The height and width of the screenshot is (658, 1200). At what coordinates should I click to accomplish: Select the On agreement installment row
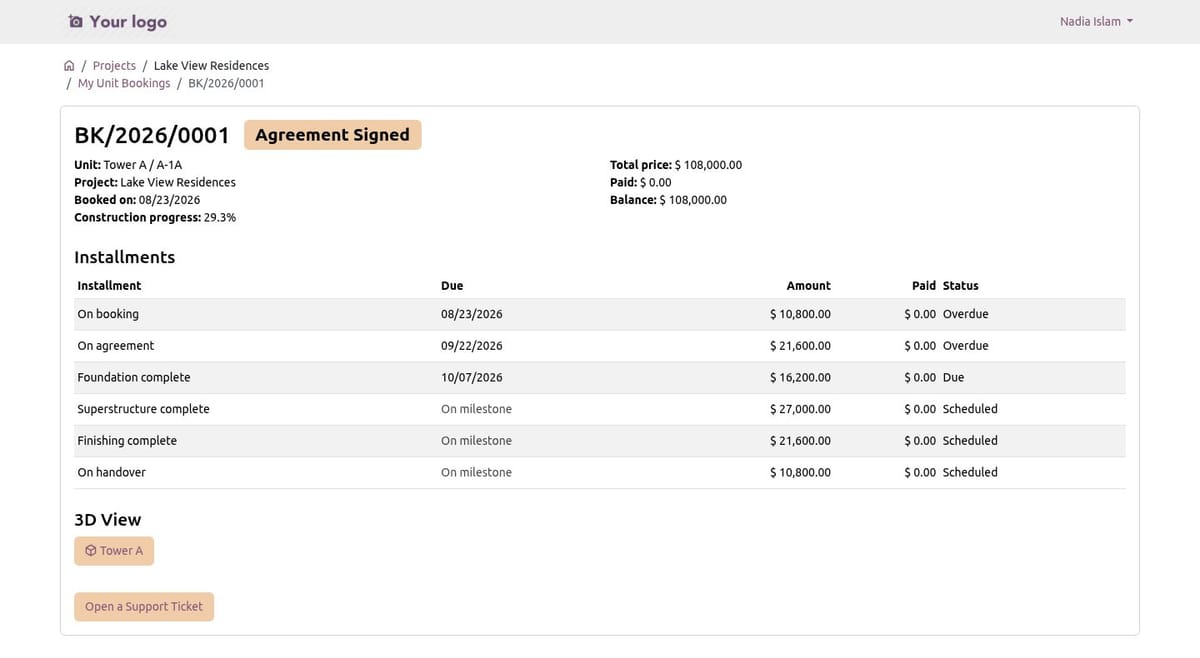(600, 346)
